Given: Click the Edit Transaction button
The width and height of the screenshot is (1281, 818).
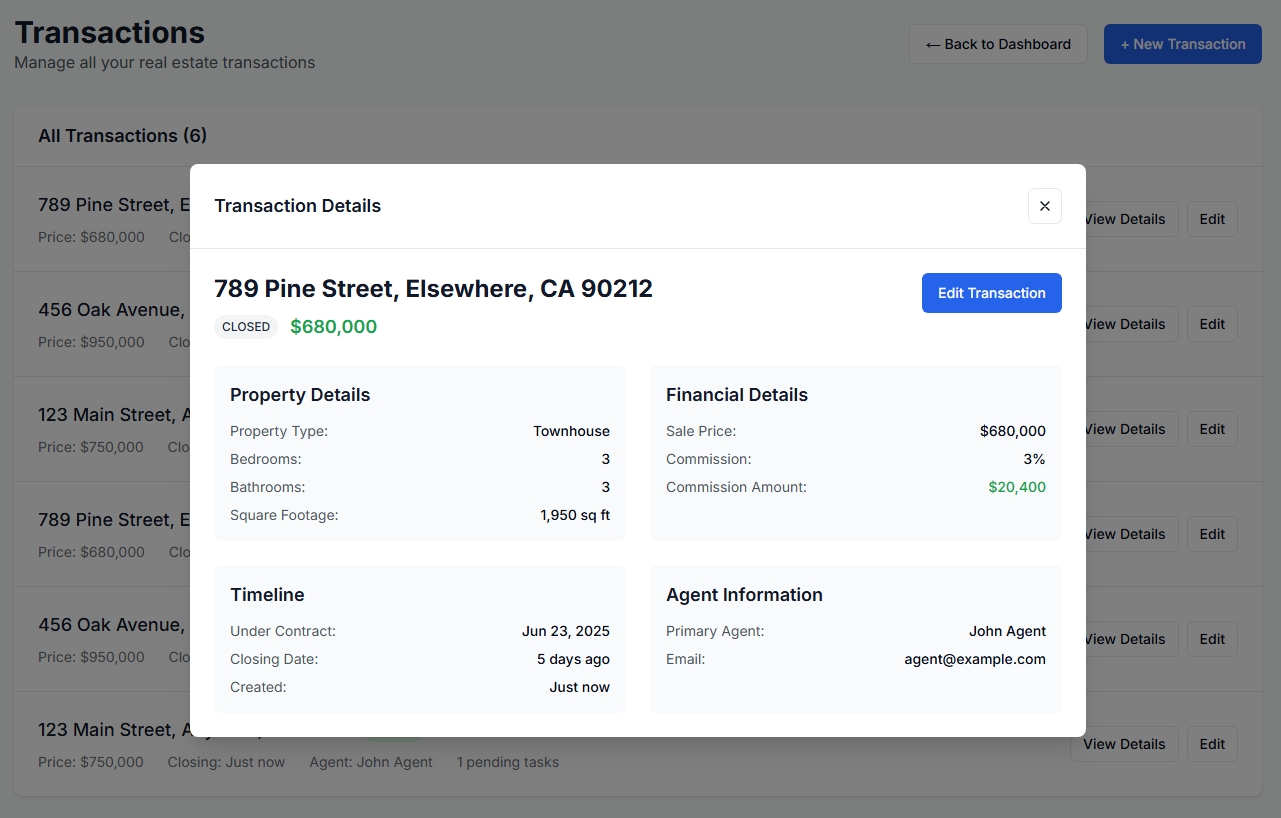Looking at the screenshot, I should tap(991, 293).
